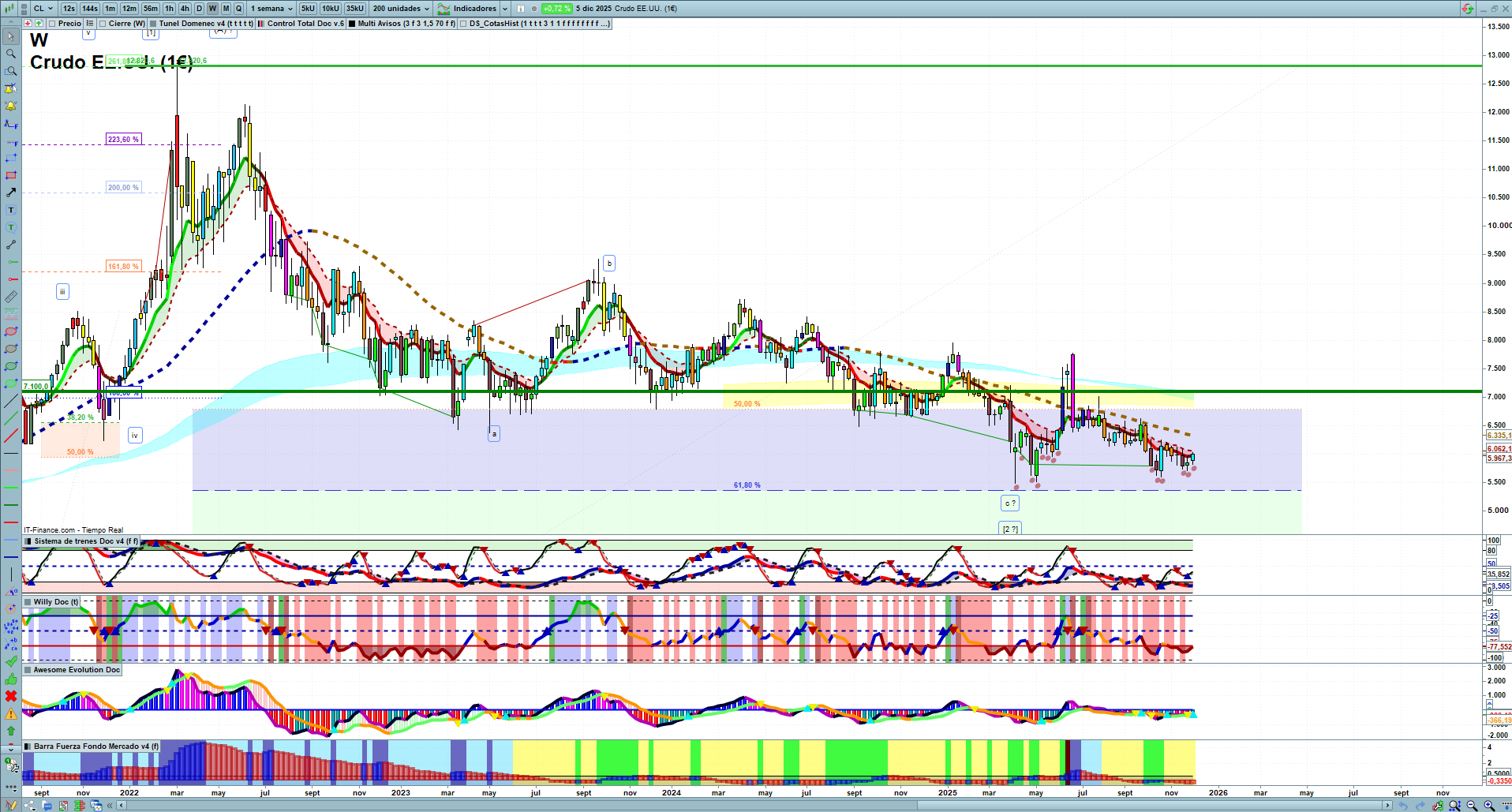1512x812 pixels.
Task: Open the 200 unidades dropdown
Action: pyautogui.click(x=402, y=9)
